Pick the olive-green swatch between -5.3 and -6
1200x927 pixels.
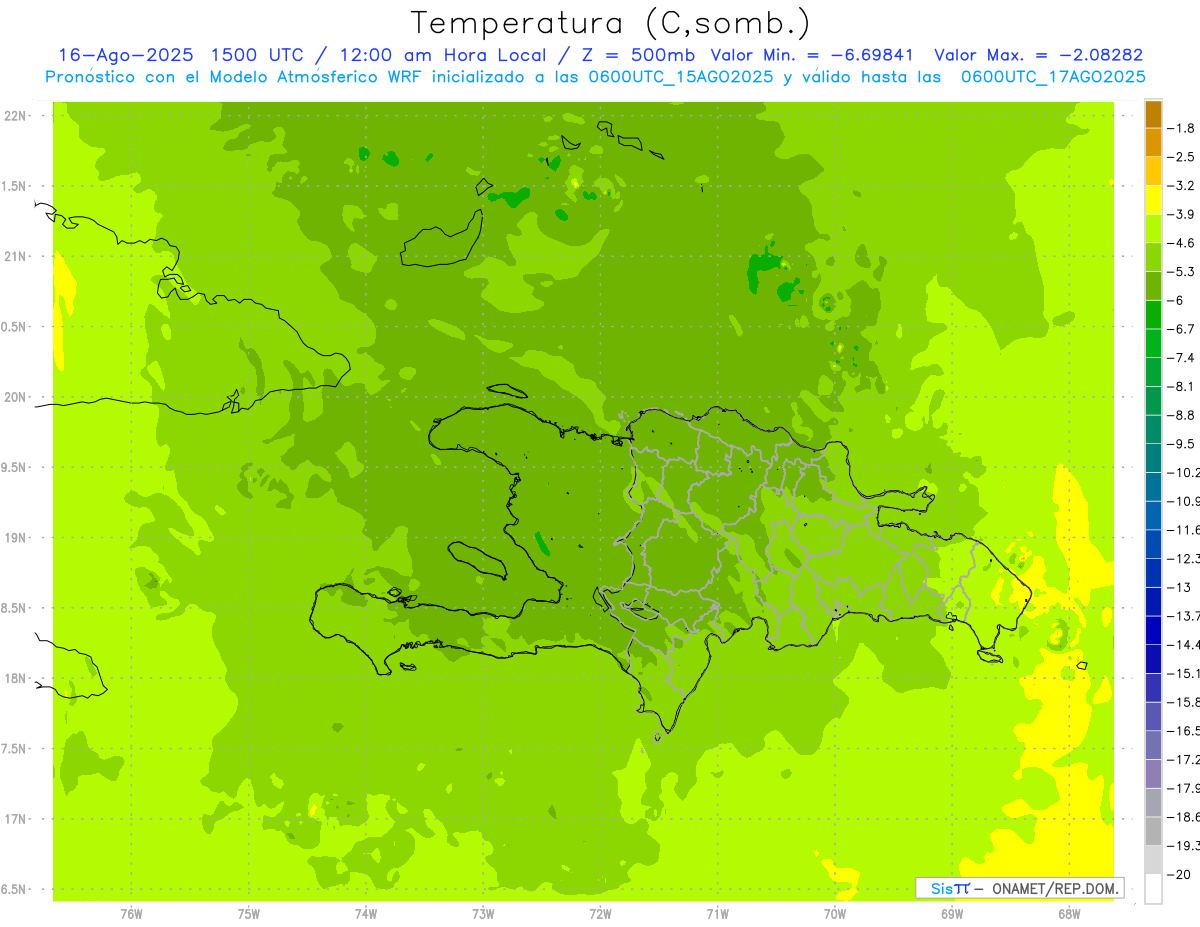pos(1153,286)
